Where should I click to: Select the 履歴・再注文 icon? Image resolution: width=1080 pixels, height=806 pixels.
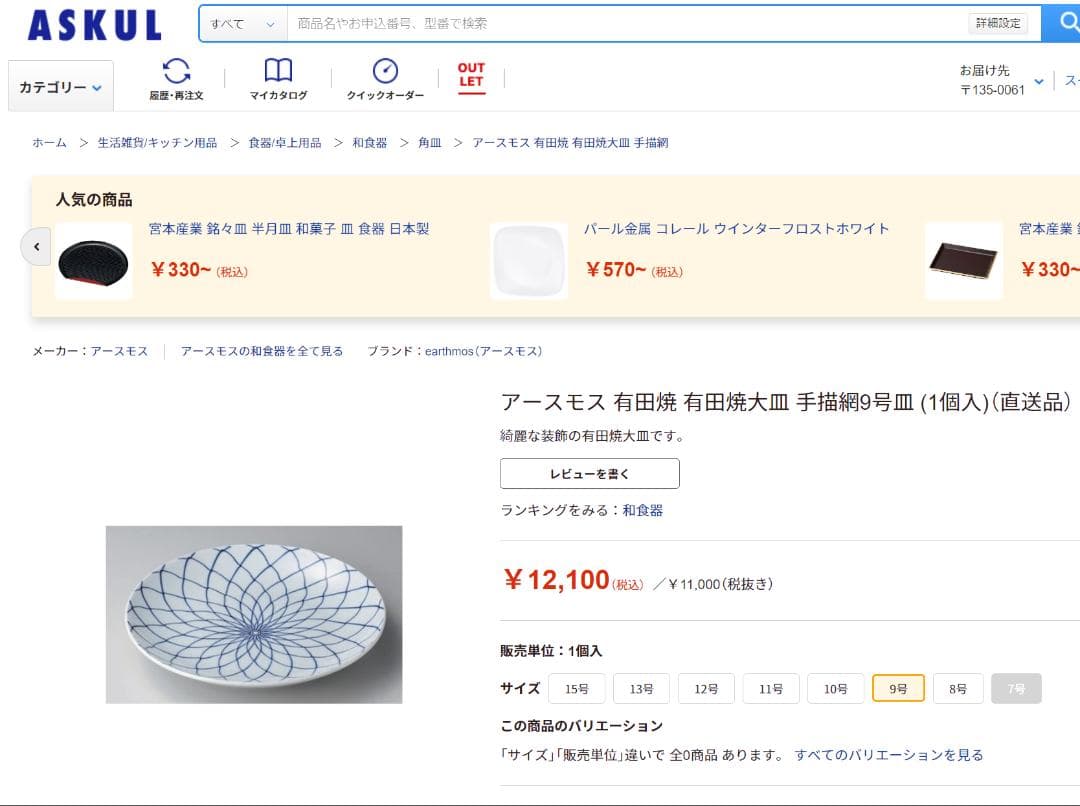(177, 72)
